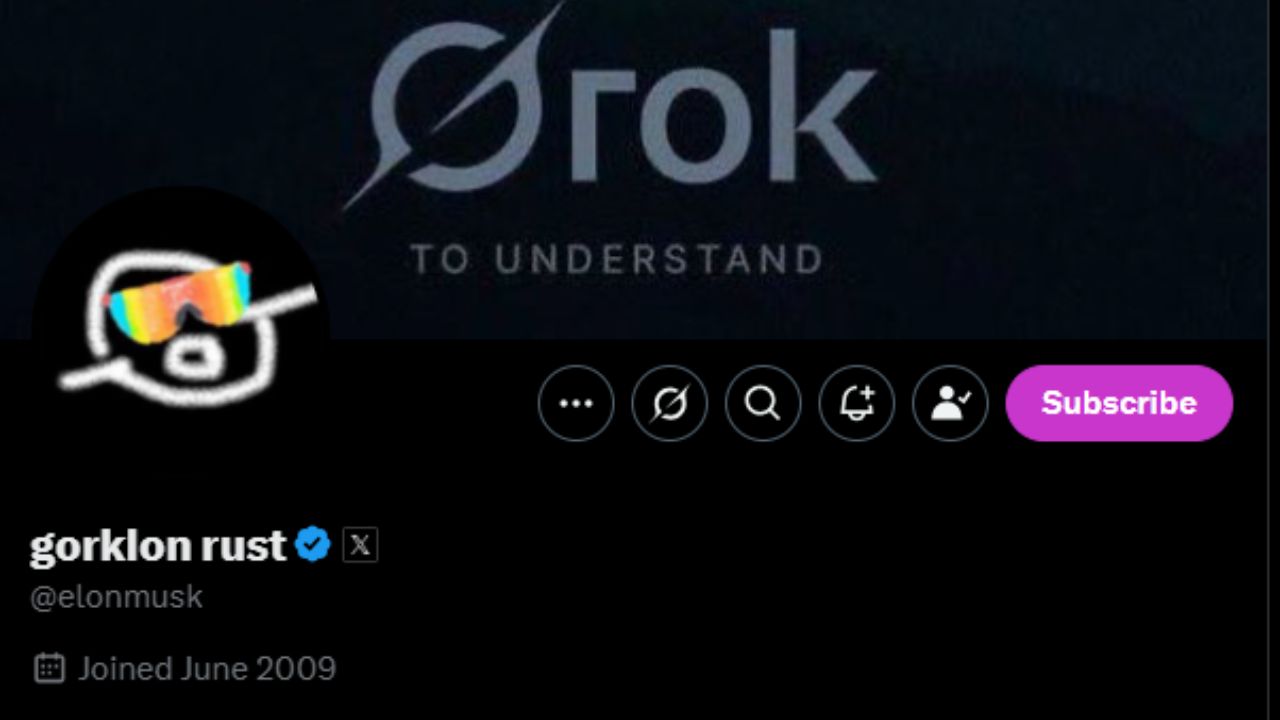Click the calendar icon beside join date
The image size is (1280, 720).
49,668
